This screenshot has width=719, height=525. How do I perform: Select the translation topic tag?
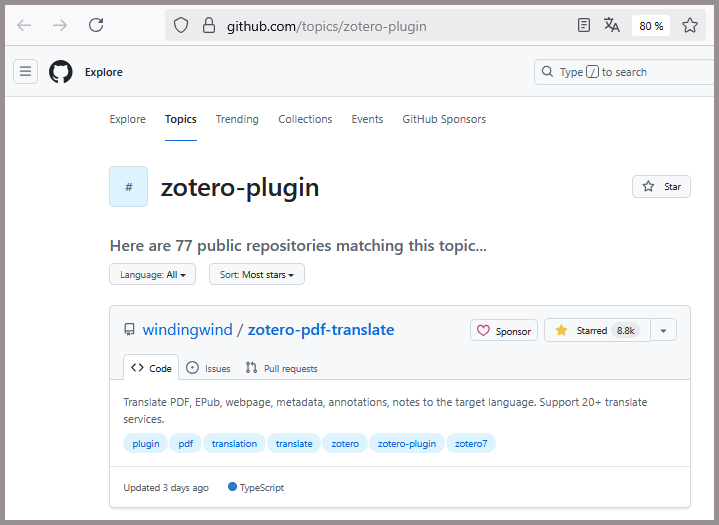(234, 443)
